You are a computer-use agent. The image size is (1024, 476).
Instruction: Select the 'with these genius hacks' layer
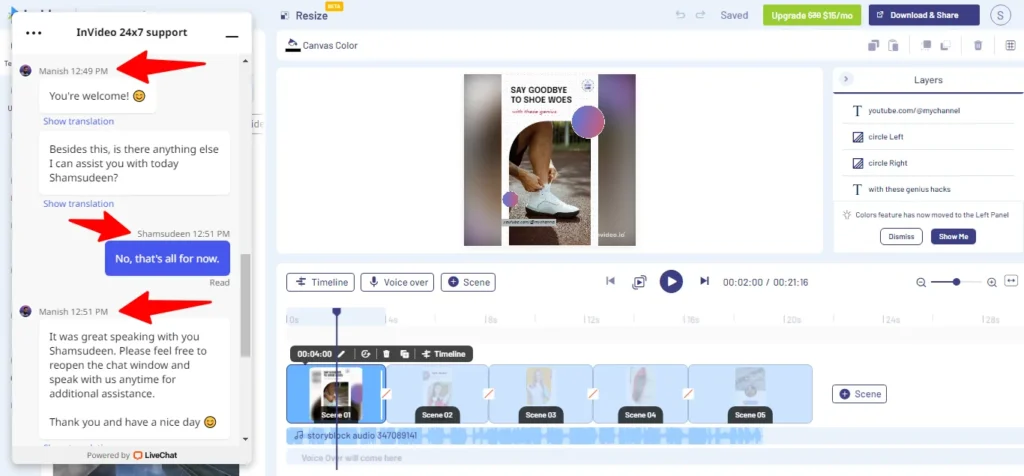click(930, 189)
